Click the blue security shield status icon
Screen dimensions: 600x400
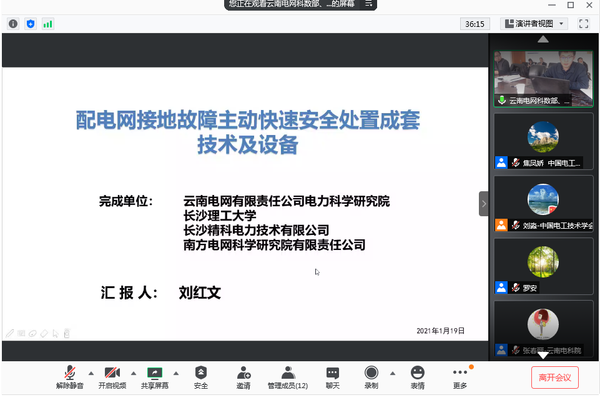click(x=29, y=23)
